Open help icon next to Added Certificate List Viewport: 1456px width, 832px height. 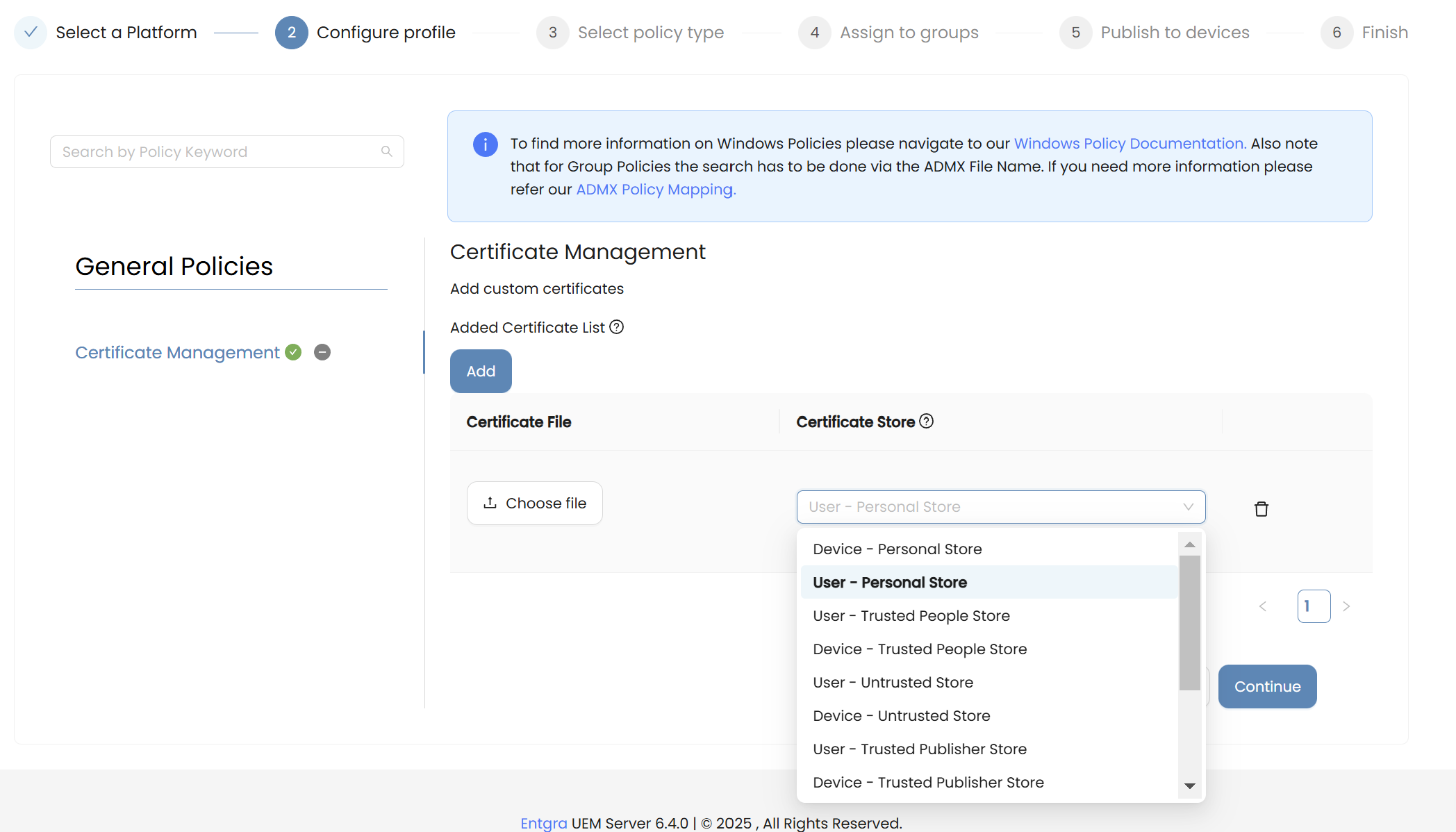pyautogui.click(x=617, y=327)
